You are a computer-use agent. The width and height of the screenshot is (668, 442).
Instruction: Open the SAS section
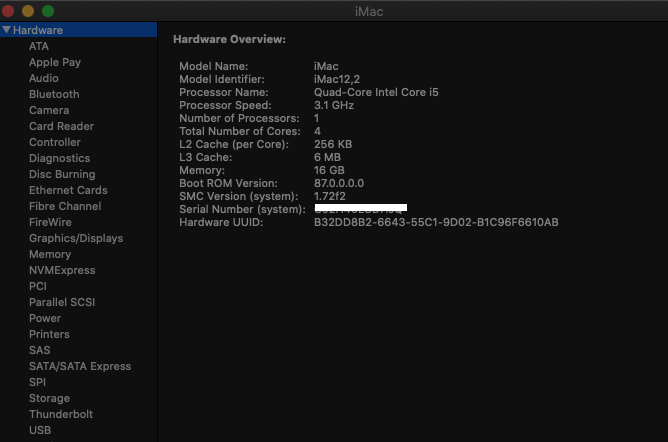click(x=40, y=350)
